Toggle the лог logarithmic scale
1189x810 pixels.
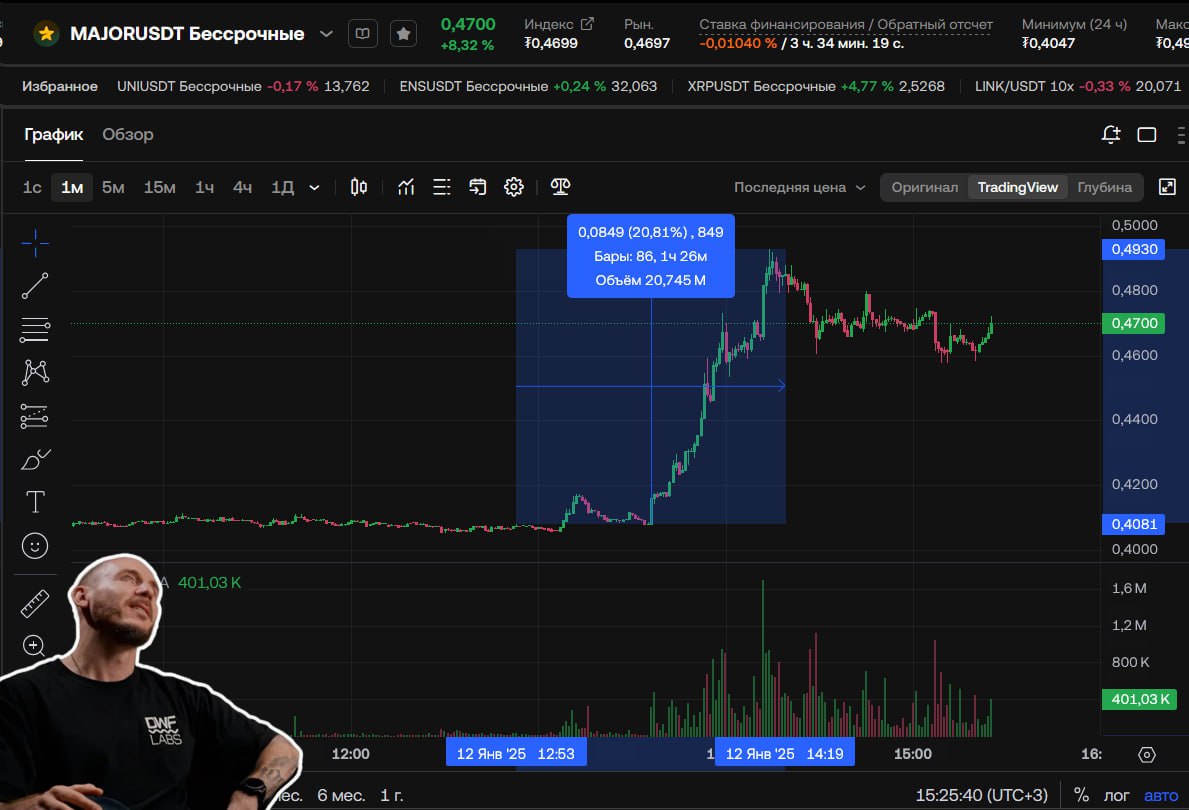pyautogui.click(x=1116, y=796)
